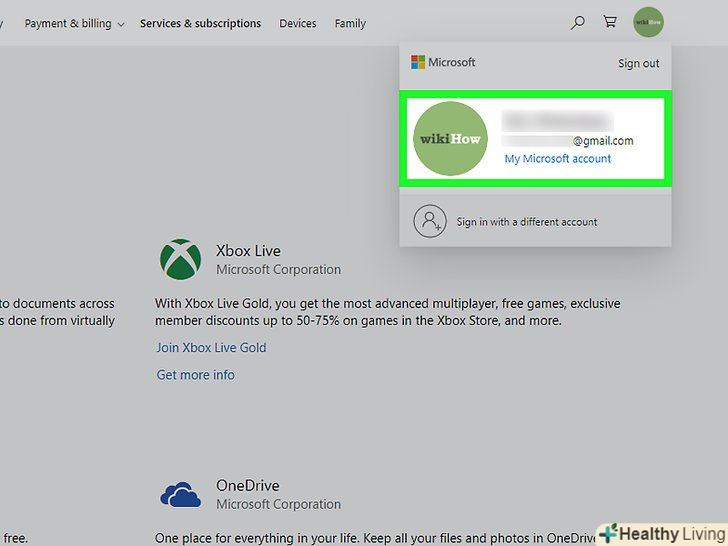Viewport: 728px width, 546px height.
Task: Click the Microsoft logo in account popup
Action: point(443,62)
